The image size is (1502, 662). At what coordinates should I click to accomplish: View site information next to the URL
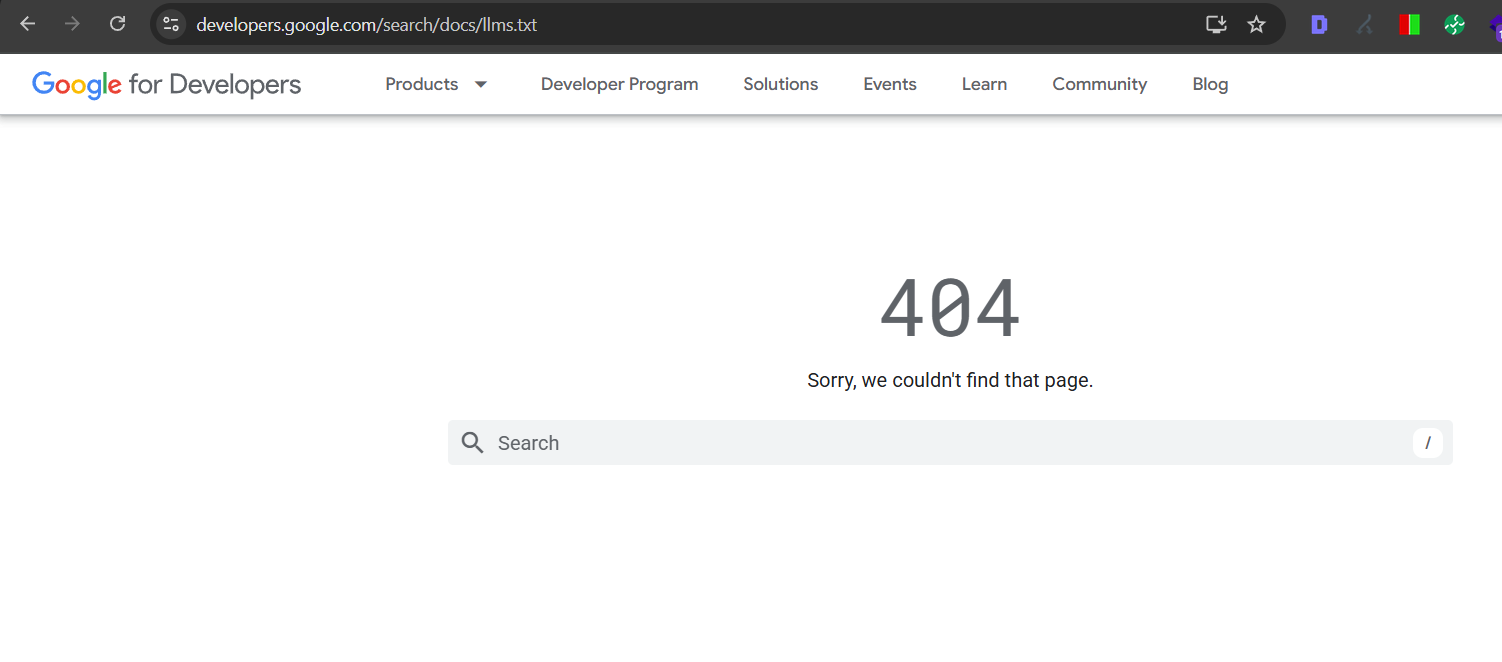170,24
